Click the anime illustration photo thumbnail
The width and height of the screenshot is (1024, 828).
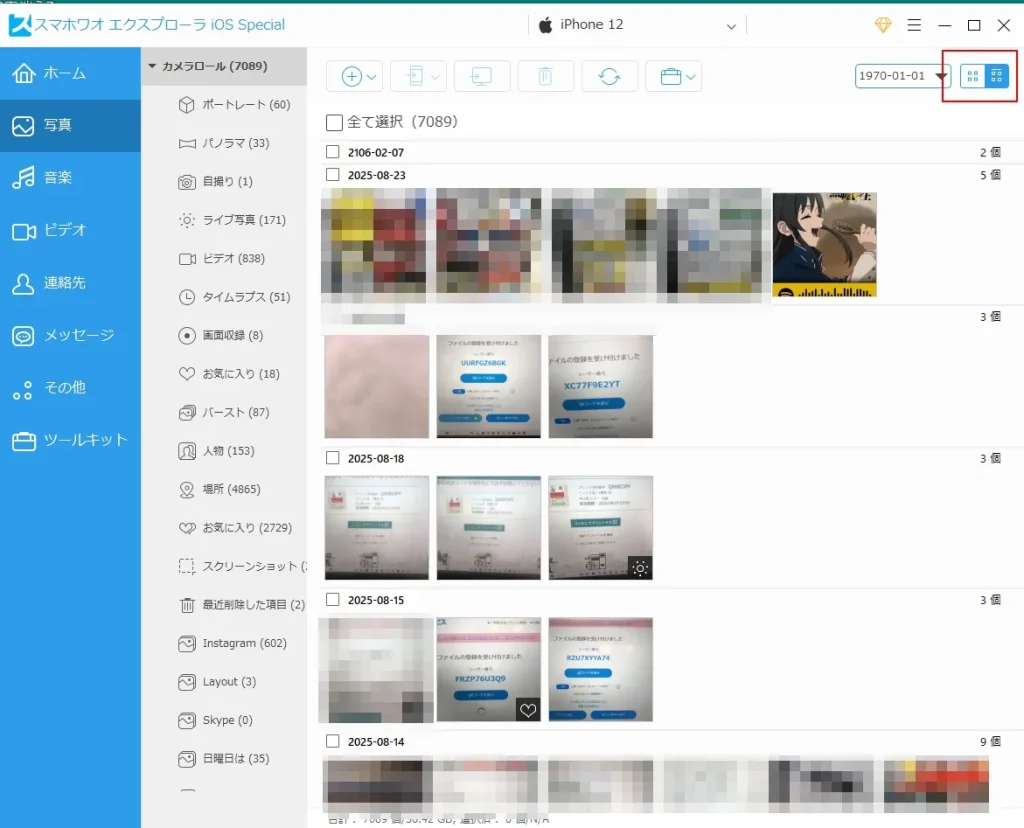pyautogui.click(x=824, y=245)
